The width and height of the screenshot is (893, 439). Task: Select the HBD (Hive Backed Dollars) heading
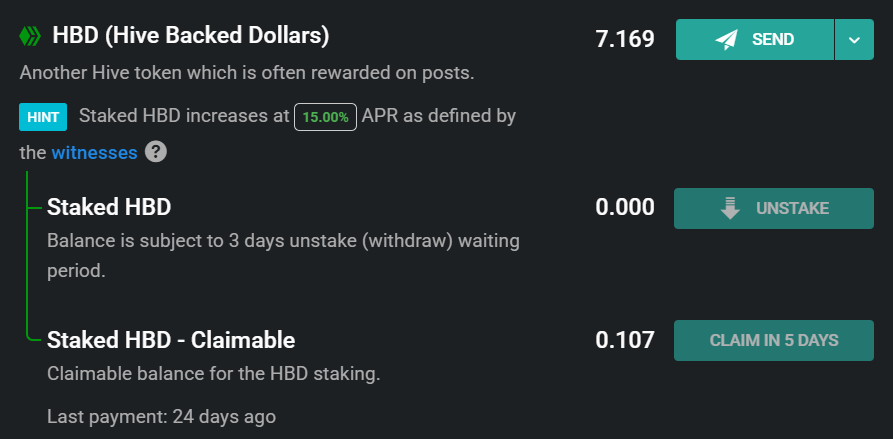(190, 37)
